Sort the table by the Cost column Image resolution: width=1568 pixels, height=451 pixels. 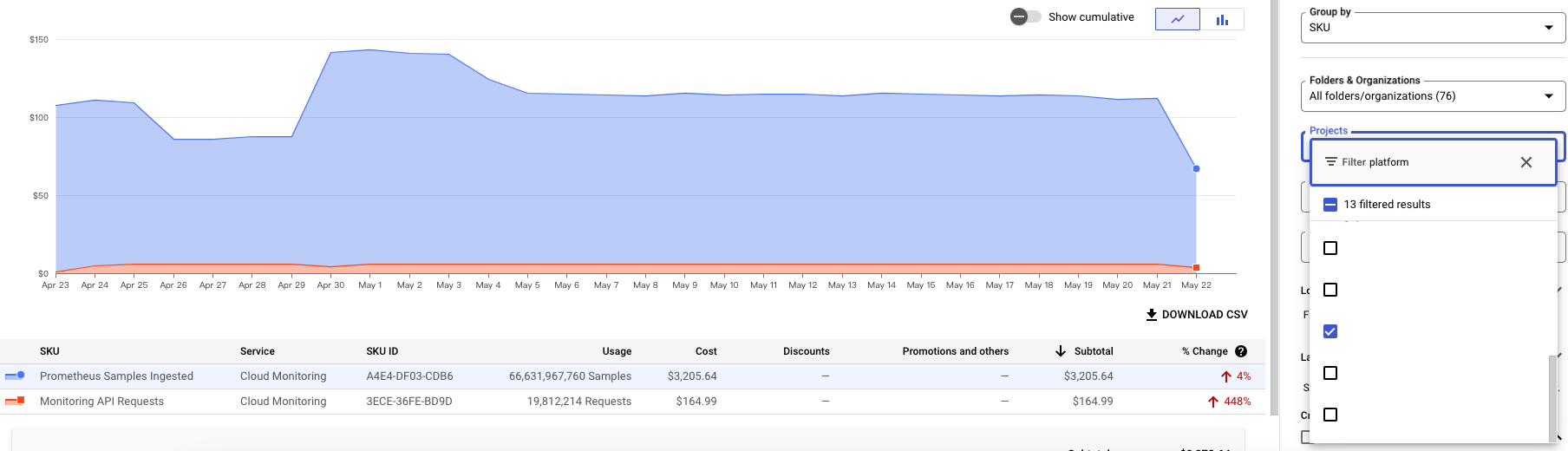pyautogui.click(x=706, y=351)
